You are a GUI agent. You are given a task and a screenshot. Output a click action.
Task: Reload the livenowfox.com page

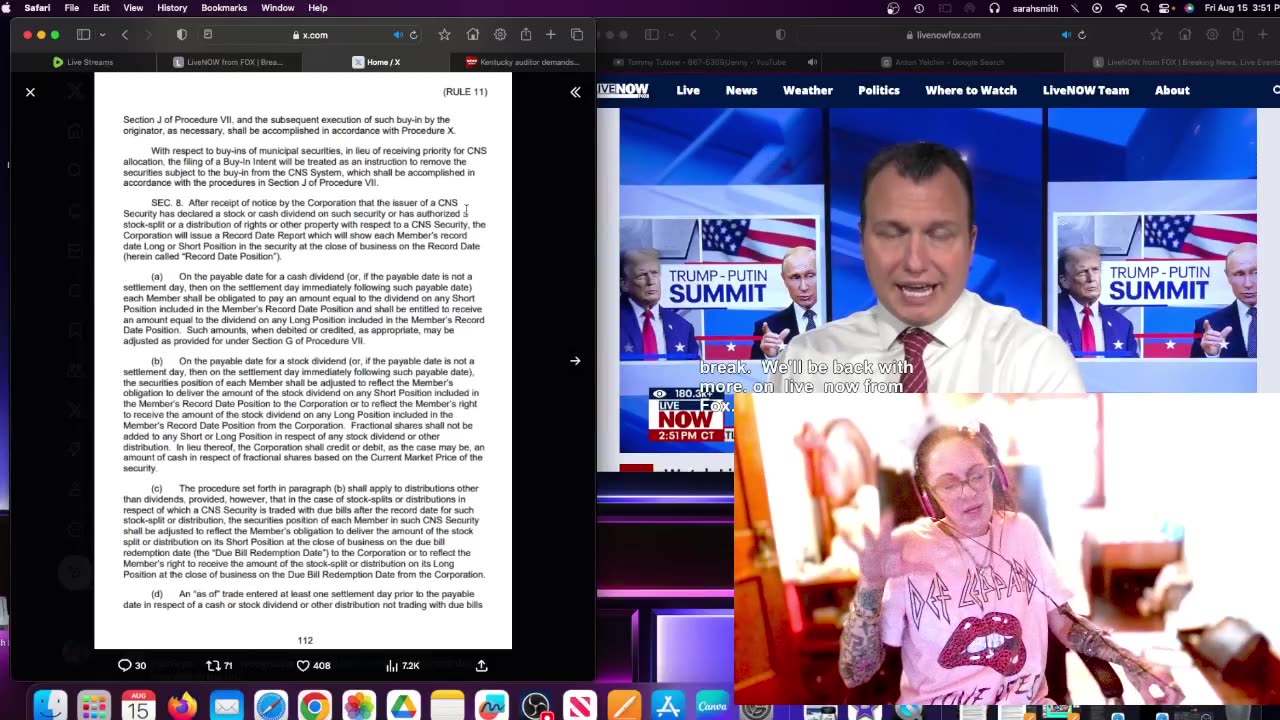point(1082,35)
